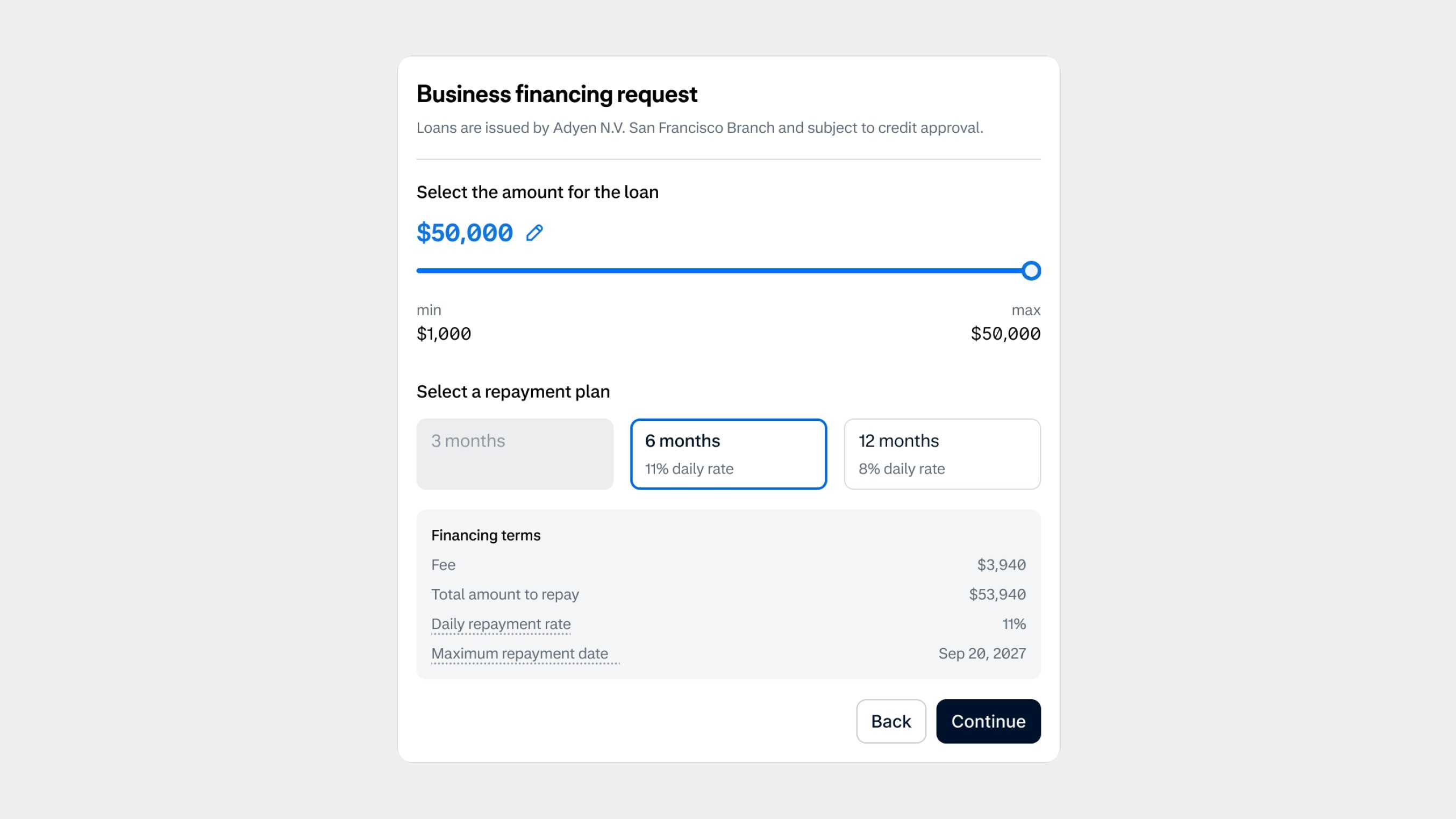Click the Back button
Viewport: 1456px width, 819px height.
click(x=891, y=721)
